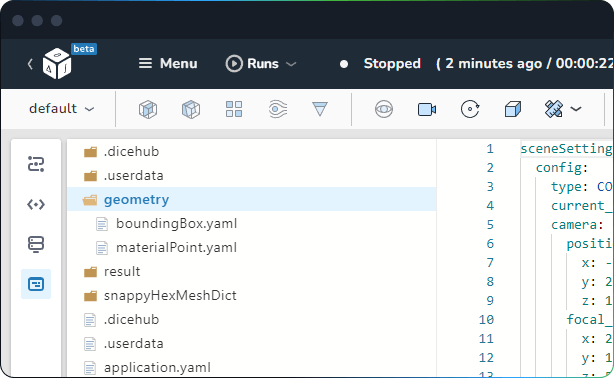This screenshot has width=614, height=378.
Task: Open the code brackets sidebar icon
Action: pyautogui.click(x=36, y=204)
